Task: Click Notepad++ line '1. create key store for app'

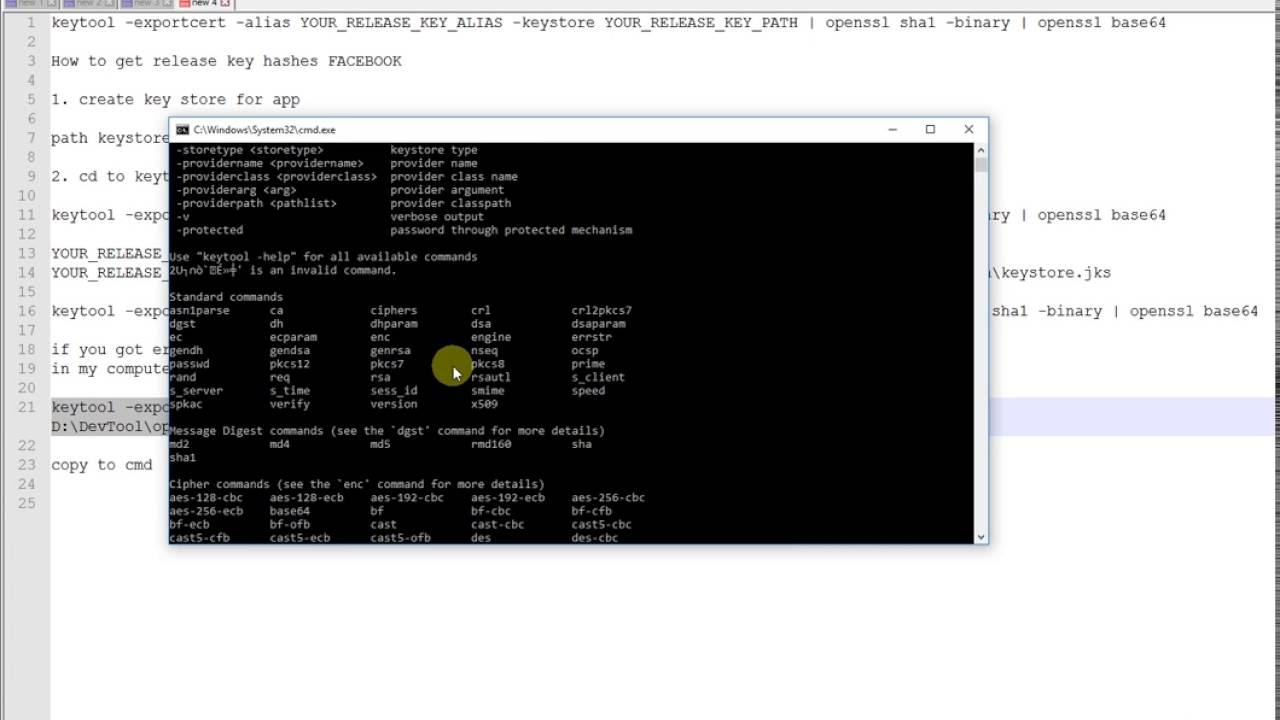Action: (x=175, y=99)
